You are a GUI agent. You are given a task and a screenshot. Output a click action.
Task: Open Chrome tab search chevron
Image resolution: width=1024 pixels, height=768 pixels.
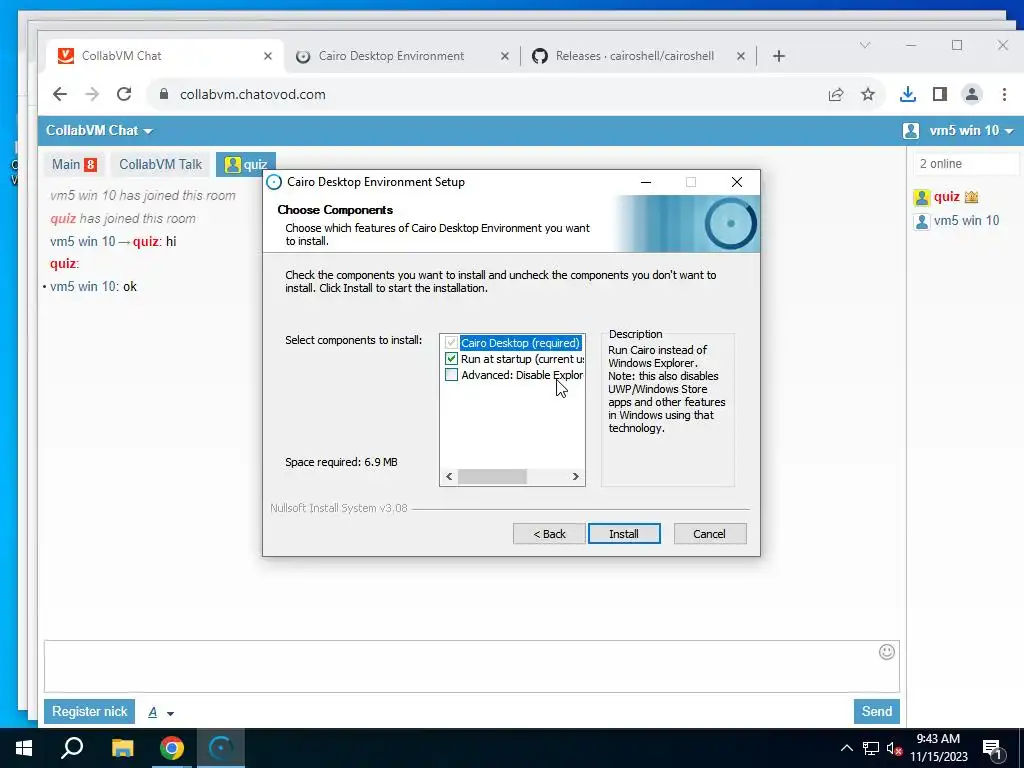click(865, 45)
